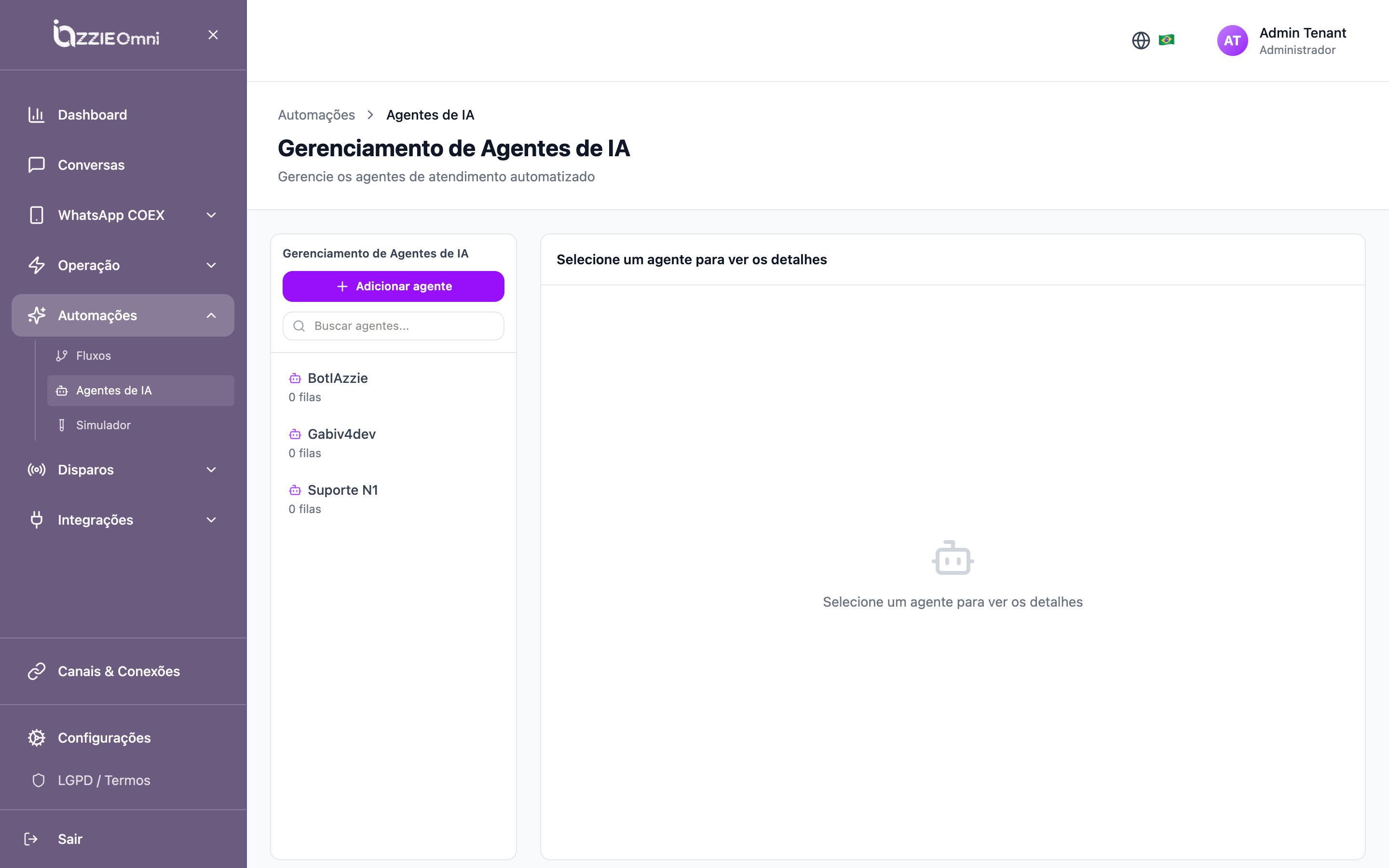Click the Canais & Conexões link icon
Screen dimensions: 1389x868
pyautogui.click(x=36, y=671)
